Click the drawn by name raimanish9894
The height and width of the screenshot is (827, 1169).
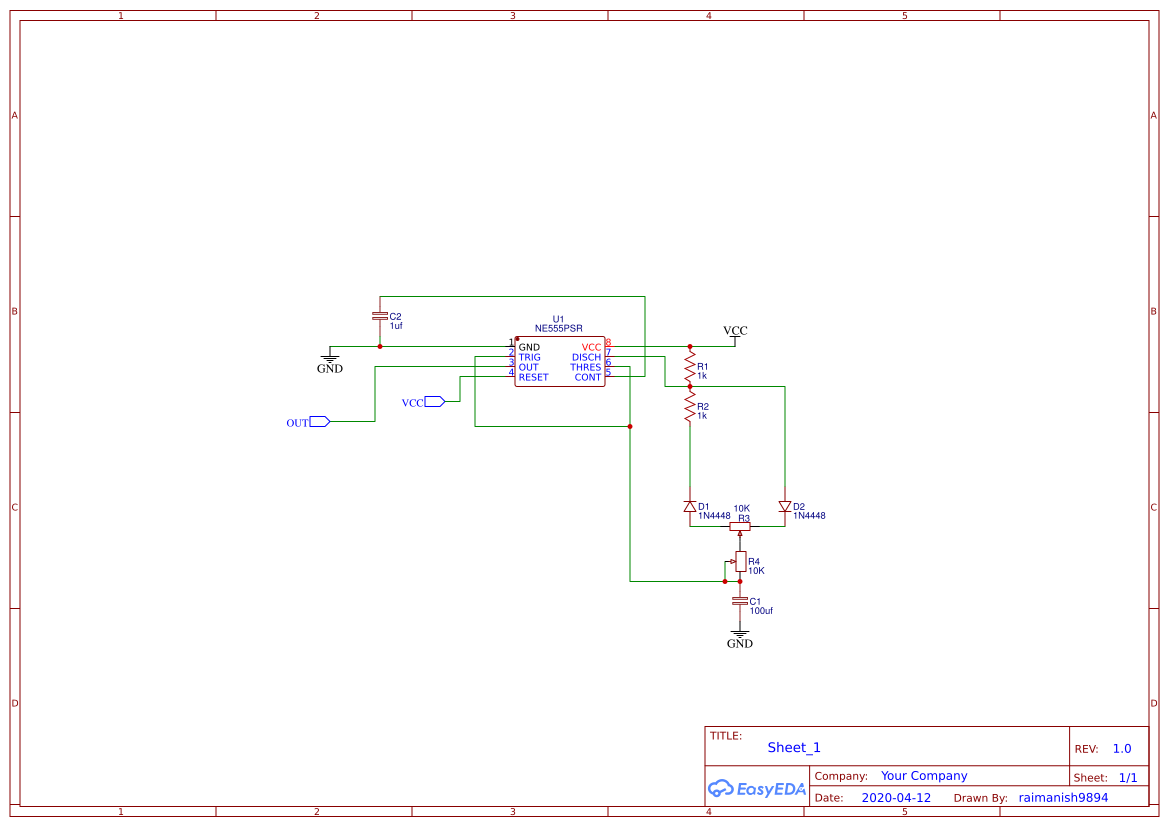pyautogui.click(x=1062, y=797)
